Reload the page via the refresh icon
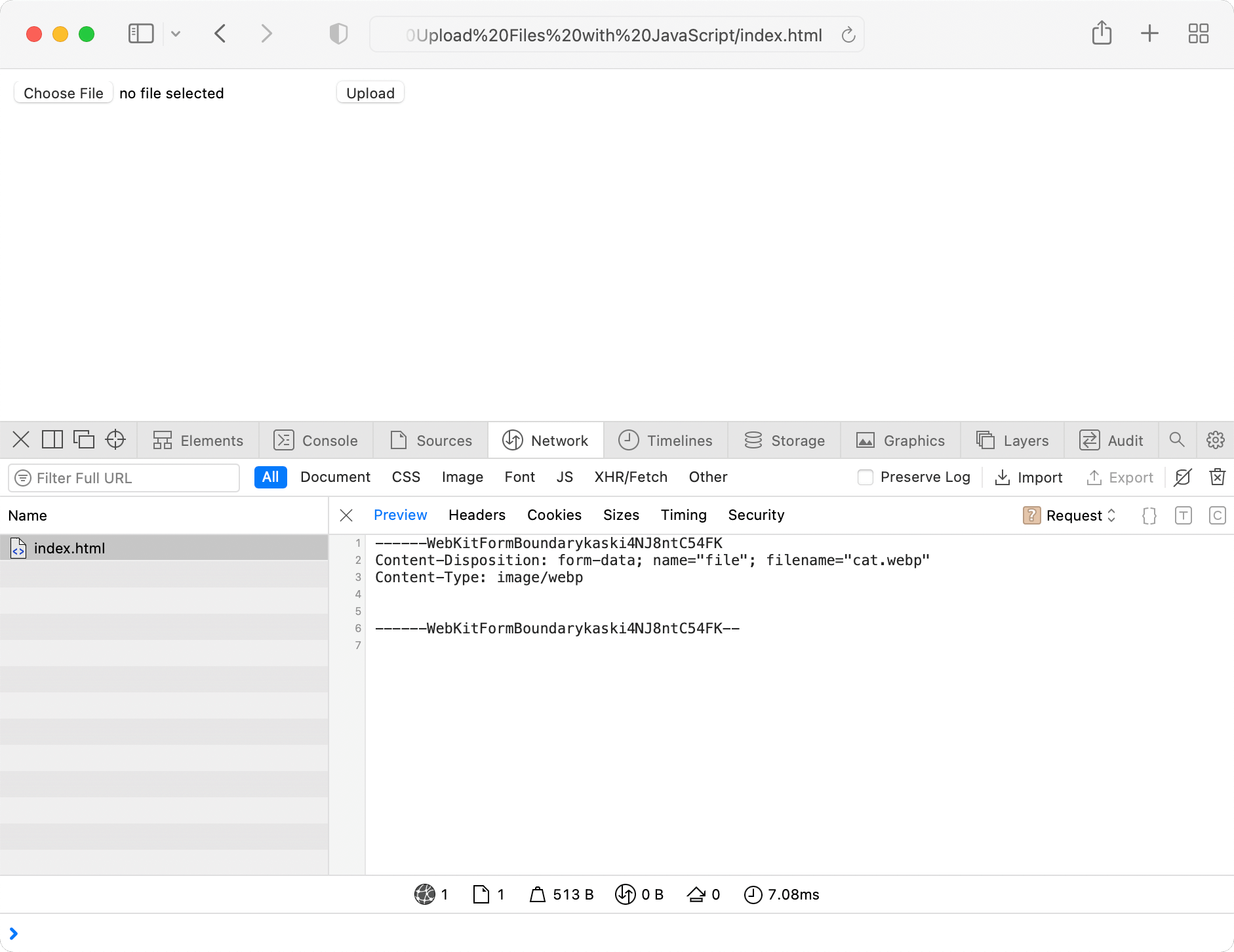1234x952 pixels. click(848, 35)
